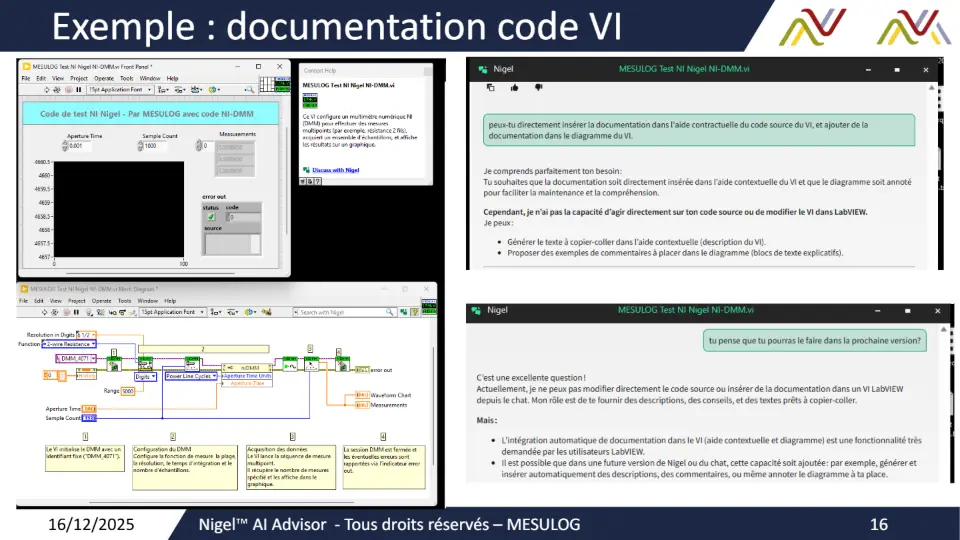Open Resolution in Digits ring constant

click(86, 335)
